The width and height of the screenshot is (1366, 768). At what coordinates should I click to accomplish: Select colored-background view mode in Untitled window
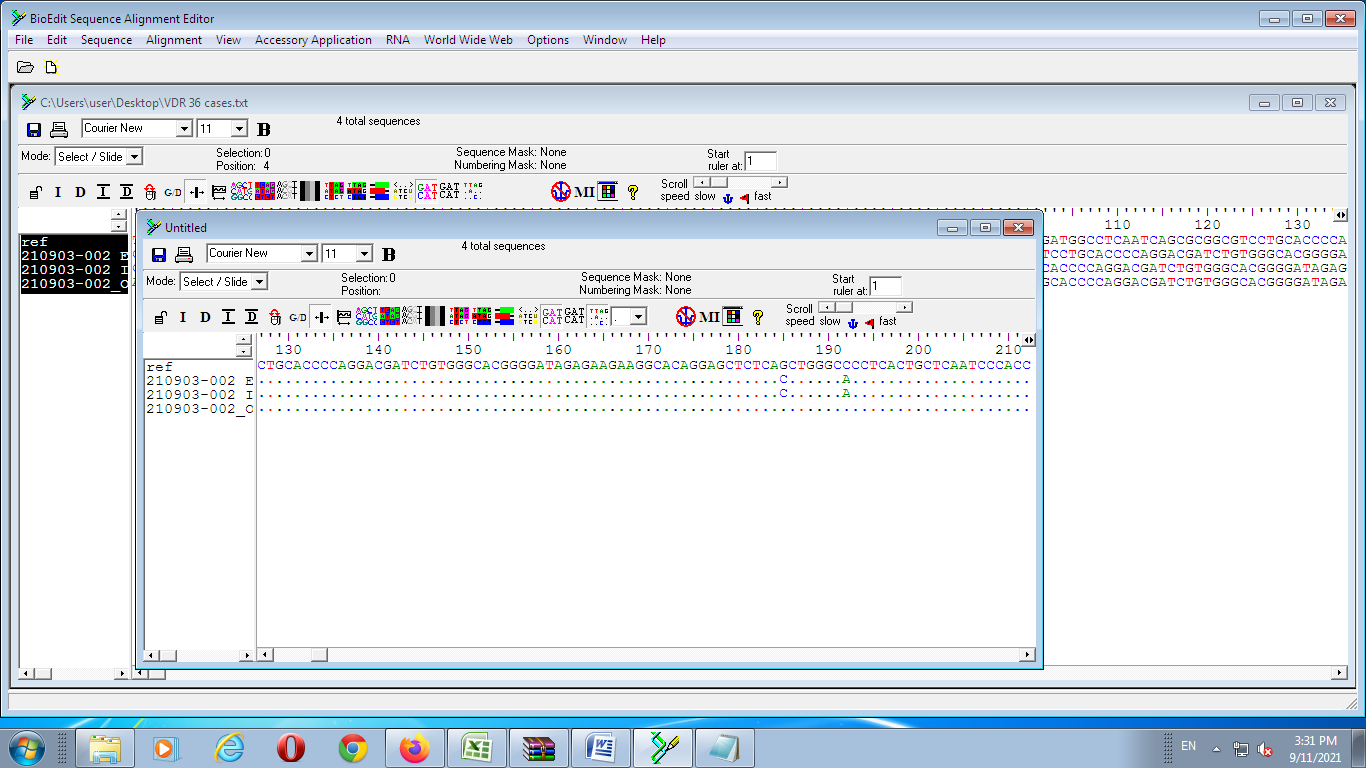(x=390, y=317)
